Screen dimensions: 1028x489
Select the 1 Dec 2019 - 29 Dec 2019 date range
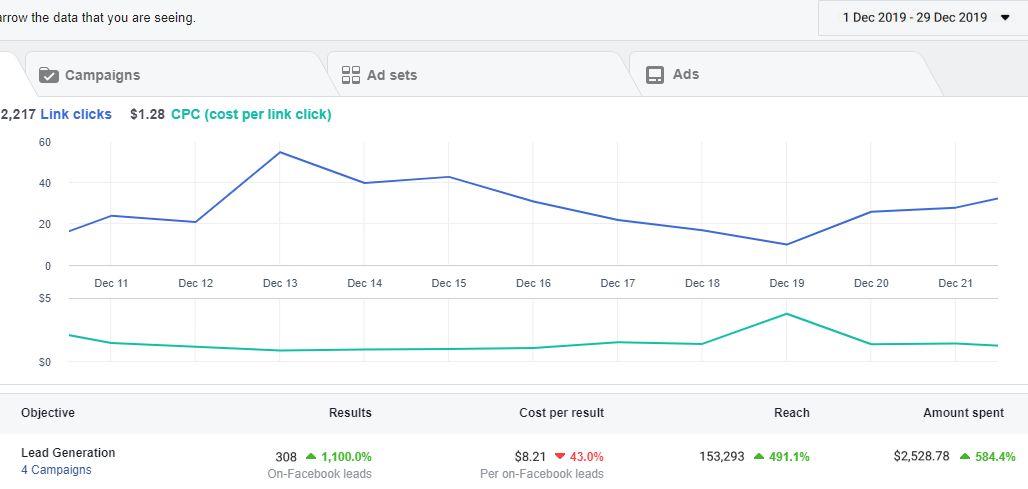point(914,17)
